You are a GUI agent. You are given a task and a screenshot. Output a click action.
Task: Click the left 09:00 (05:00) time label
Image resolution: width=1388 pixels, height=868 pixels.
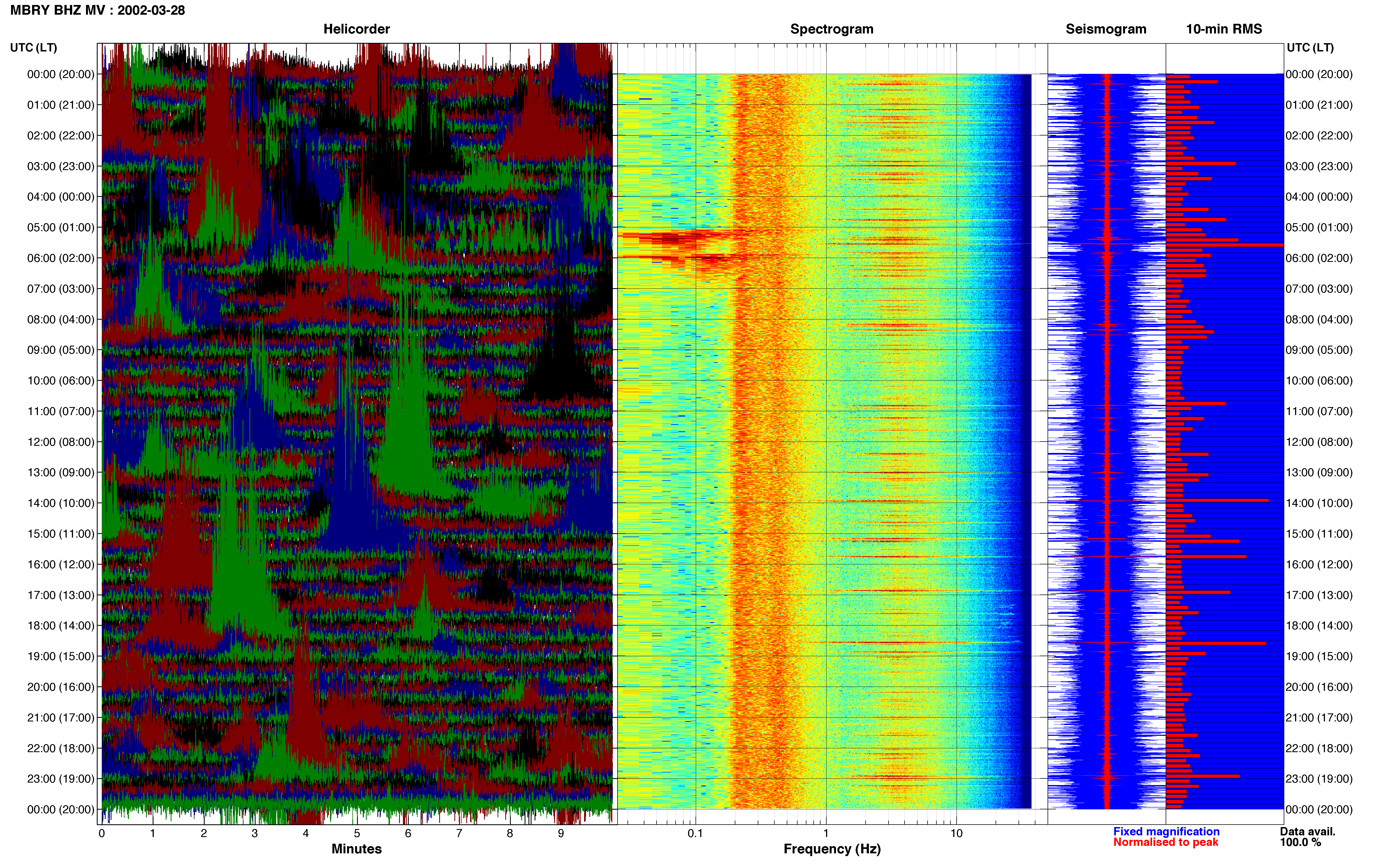coord(61,350)
